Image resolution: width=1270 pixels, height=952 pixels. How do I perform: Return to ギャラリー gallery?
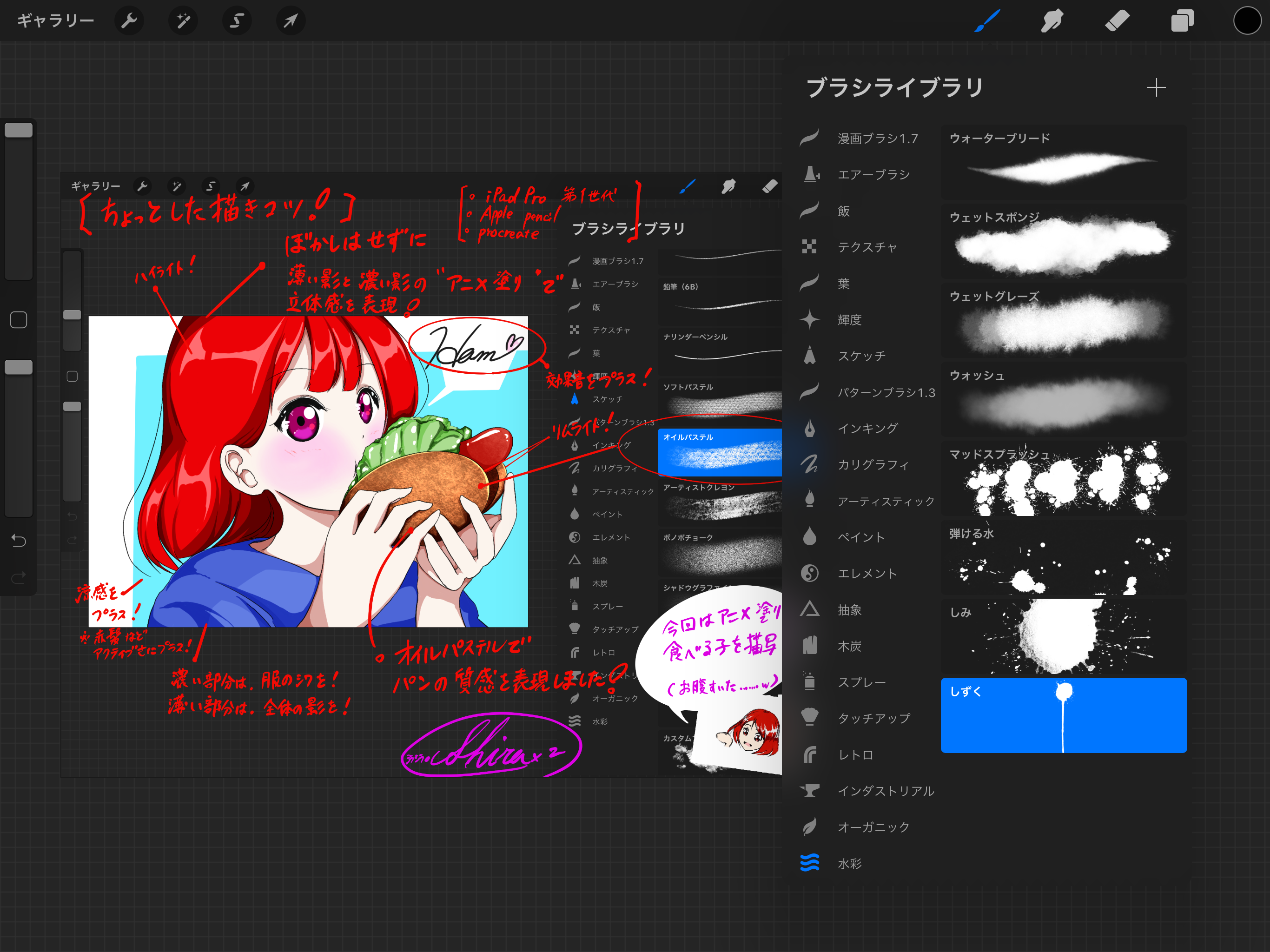tap(56, 21)
